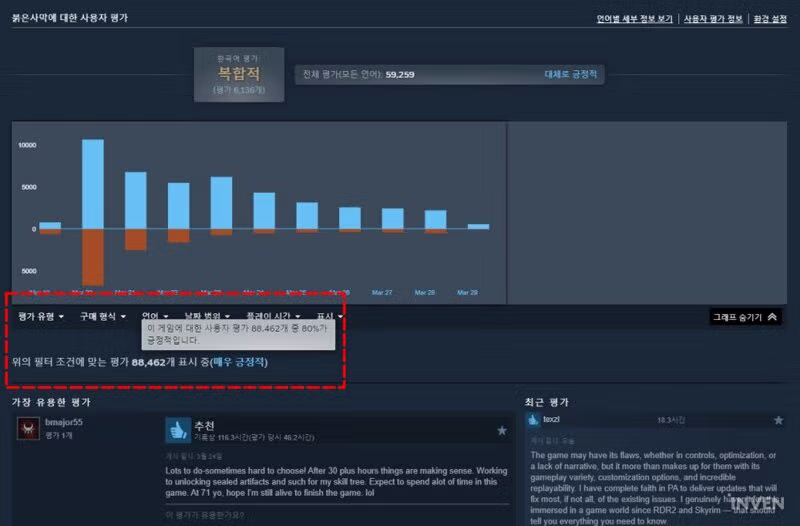Click the star icon on texzl's review
Screen dimensions: 800x526
pyautogui.click(x=778, y=421)
